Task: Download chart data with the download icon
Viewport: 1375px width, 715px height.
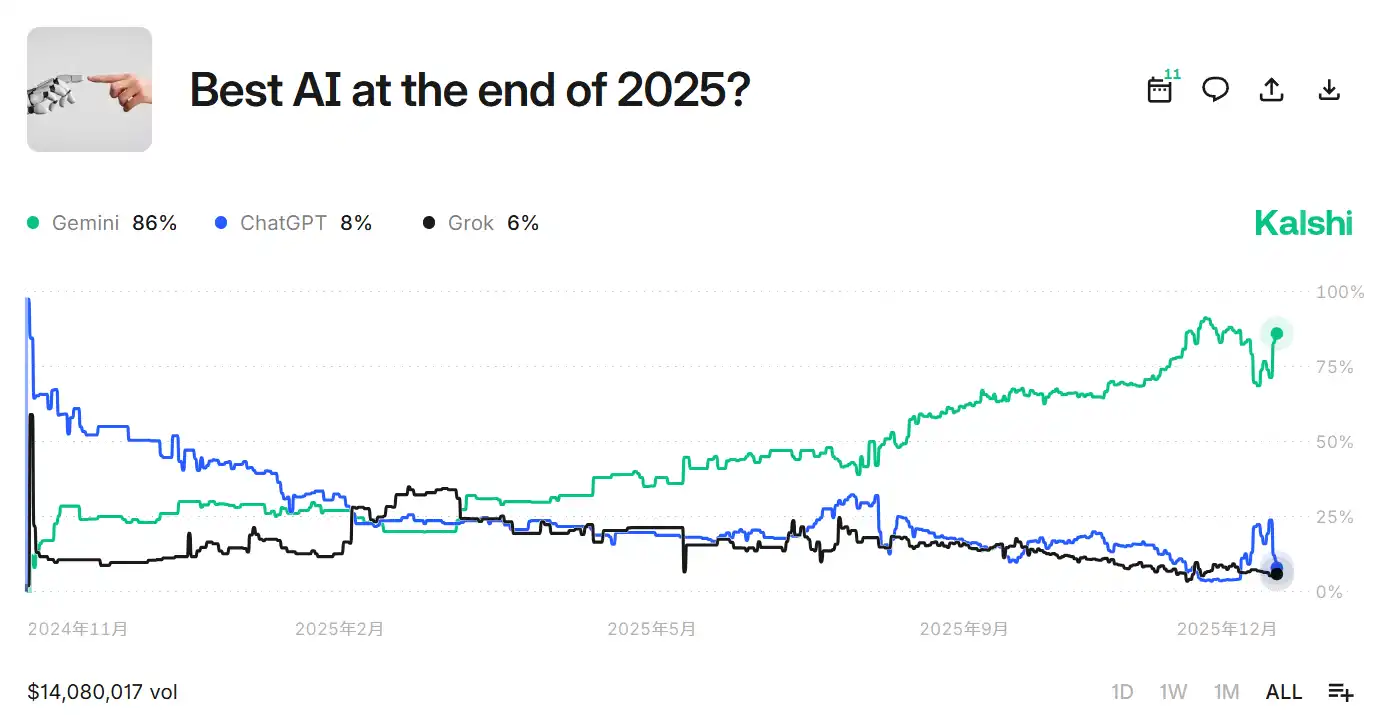Action: point(1328,89)
